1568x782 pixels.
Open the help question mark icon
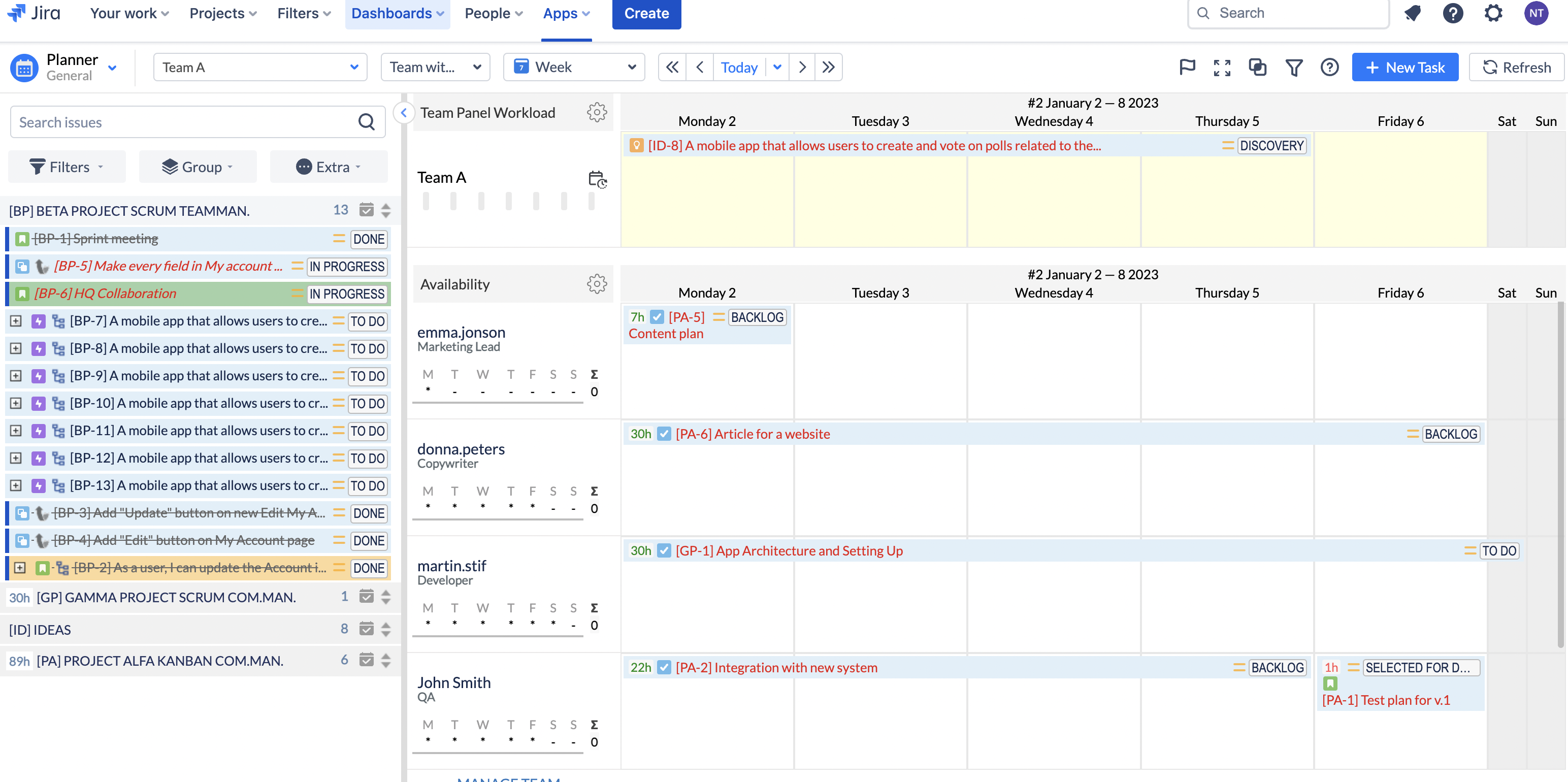pyautogui.click(x=1329, y=68)
